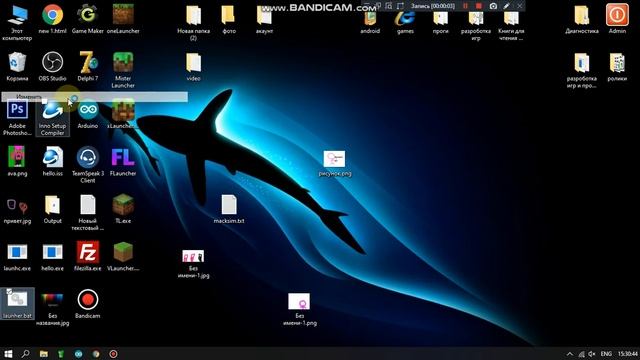Take a screenshot with Bandicam camera icon
This screenshot has width=640, height=360.
pyautogui.click(x=493, y=6)
